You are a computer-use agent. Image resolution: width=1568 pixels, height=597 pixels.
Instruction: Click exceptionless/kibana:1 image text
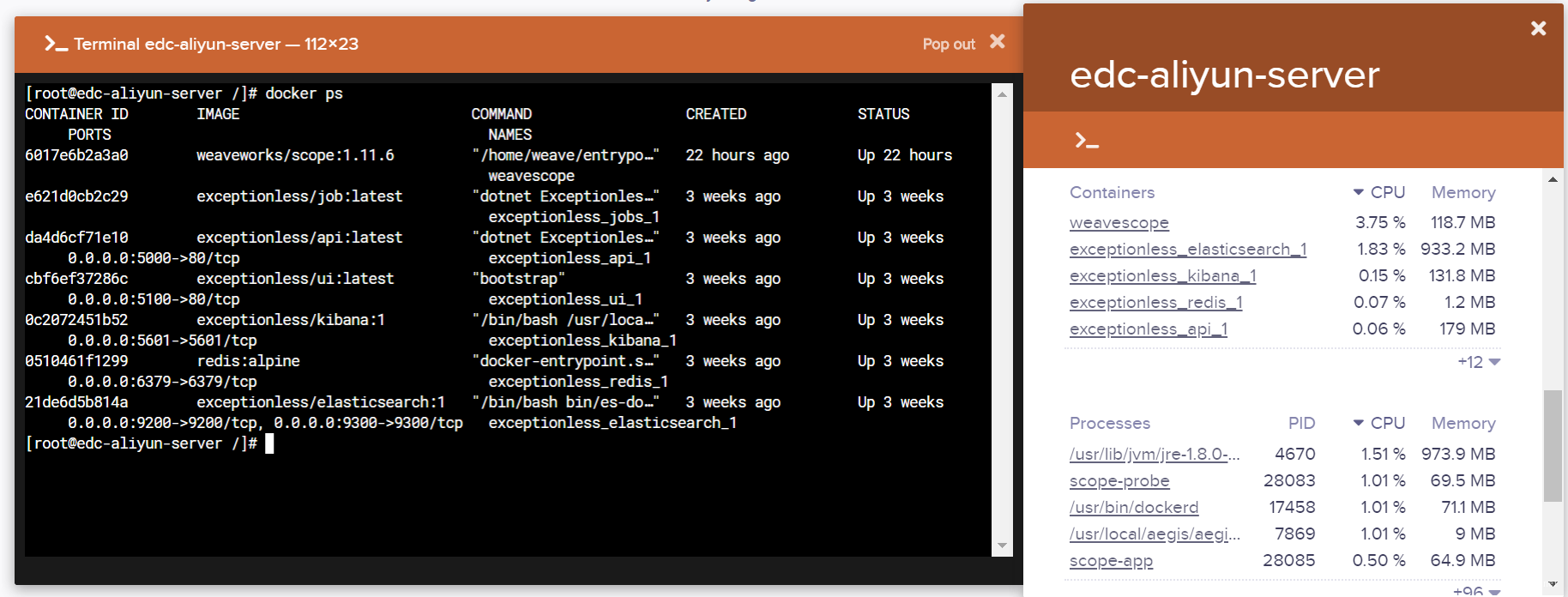pyautogui.click(x=291, y=320)
